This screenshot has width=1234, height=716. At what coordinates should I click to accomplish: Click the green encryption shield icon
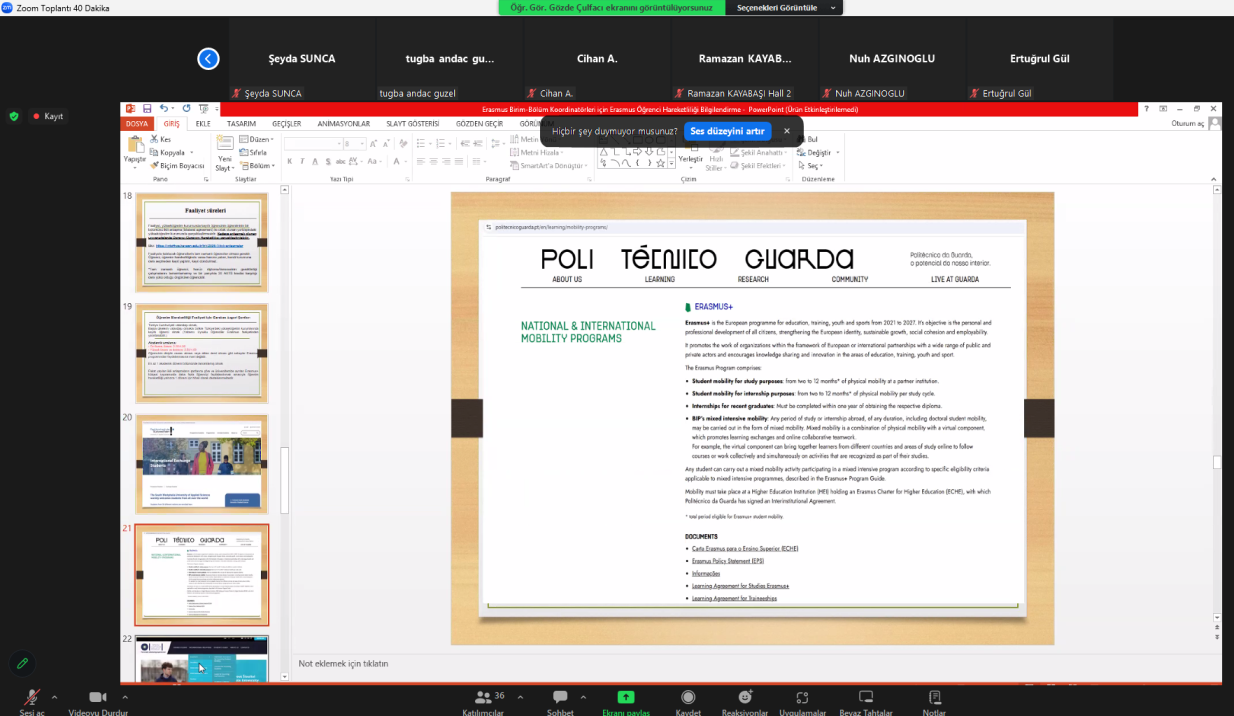click(x=14, y=116)
